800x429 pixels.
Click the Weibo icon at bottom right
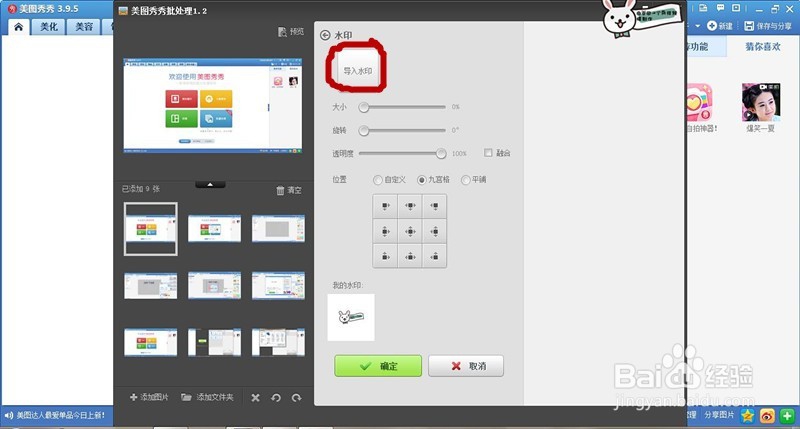tap(767, 416)
